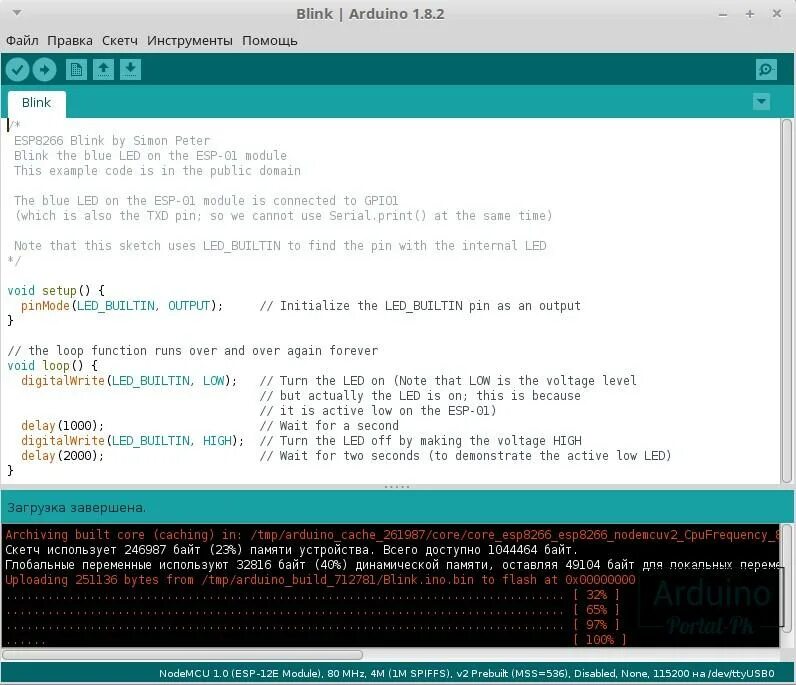Click comment 'This example code is in the public domain'
Viewport: 796px width, 685px height.
tap(157, 171)
